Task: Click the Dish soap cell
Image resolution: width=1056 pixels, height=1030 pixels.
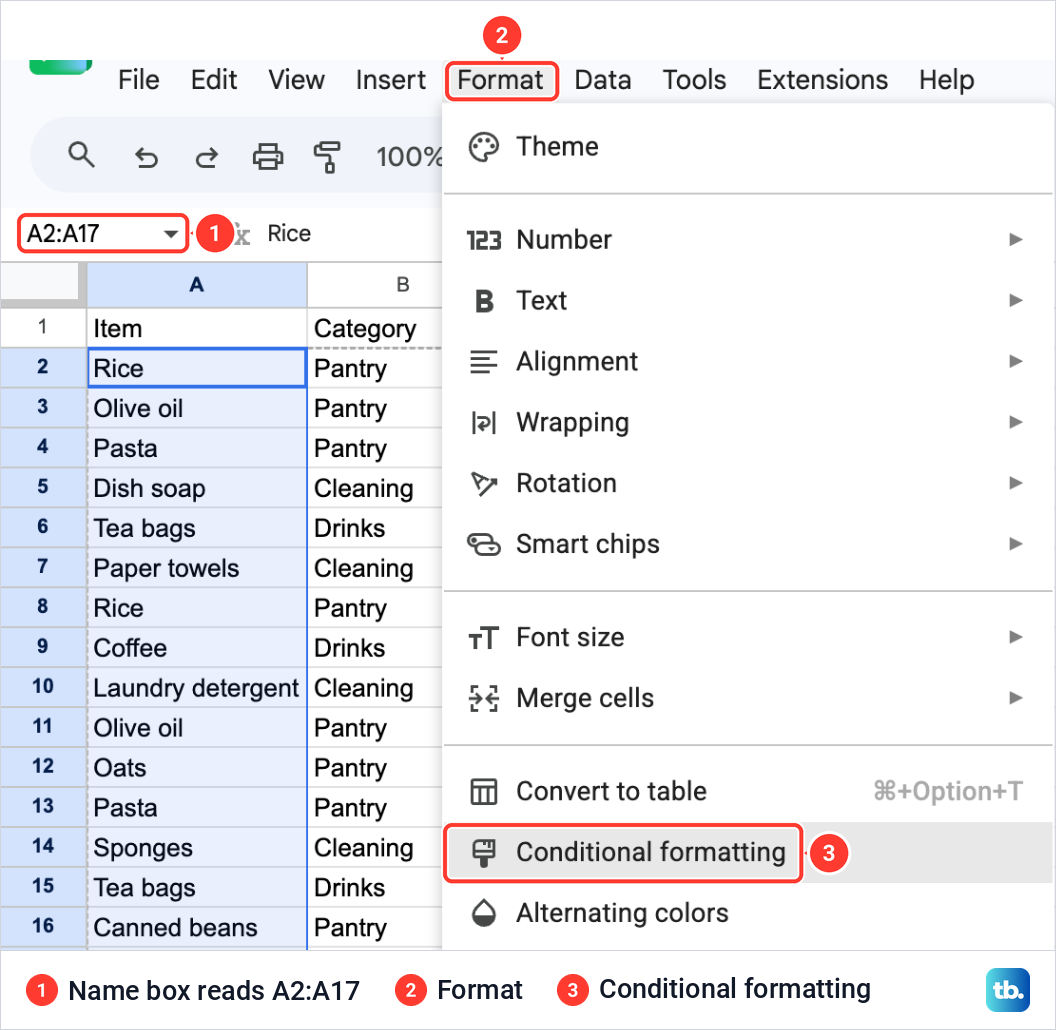Action: click(197, 488)
